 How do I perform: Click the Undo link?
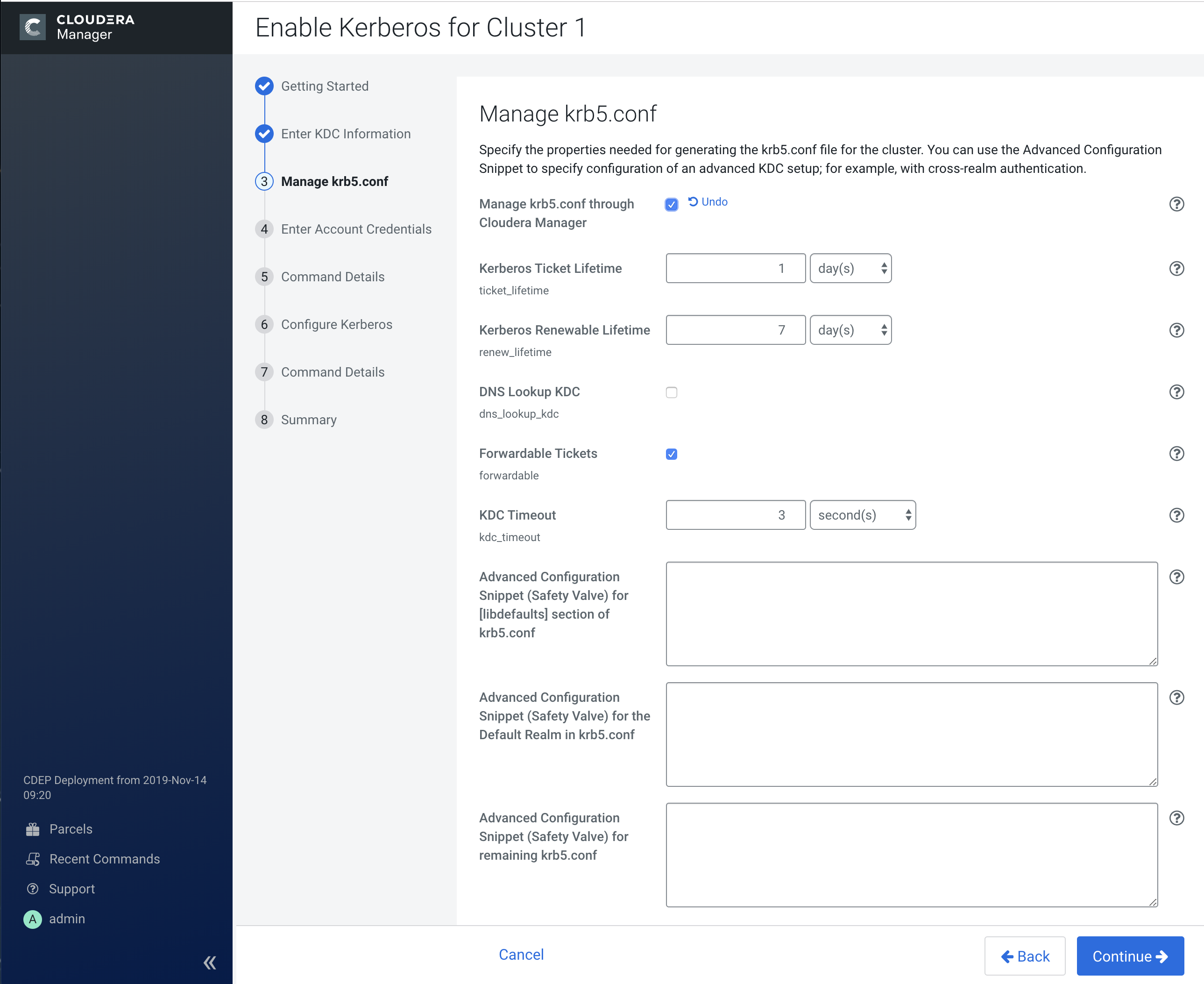pos(708,202)
